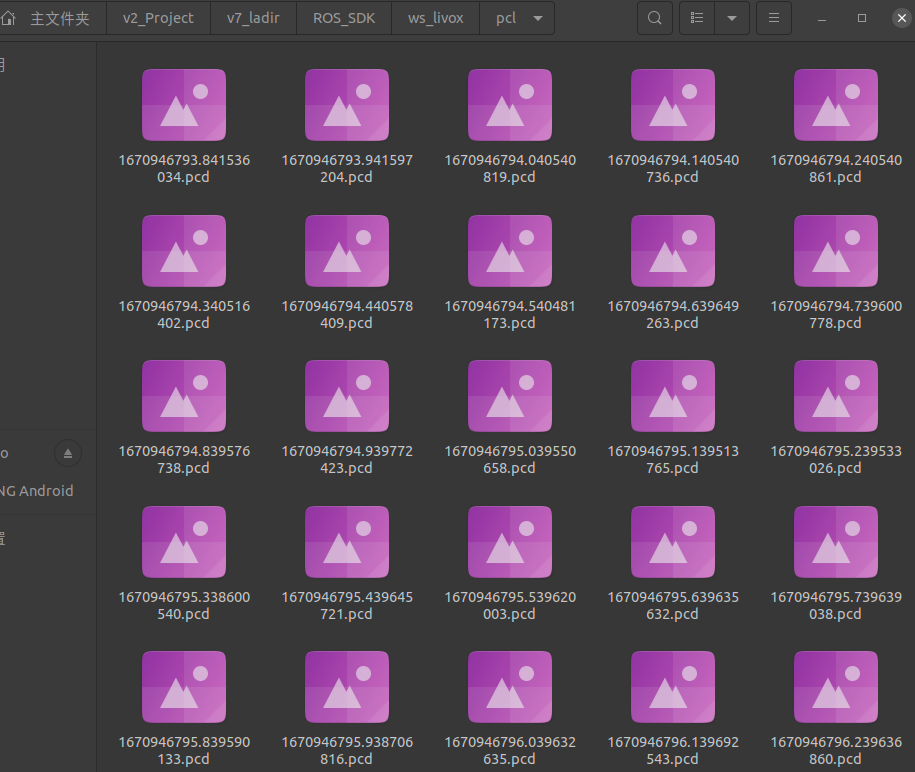Select file icon 1670946793.941597204.pcd
The image size is (915, 772).
click(x=347, y=105)
